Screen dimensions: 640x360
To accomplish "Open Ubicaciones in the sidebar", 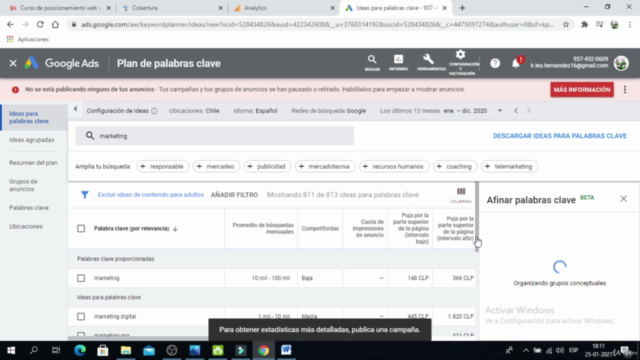I will click(x=26, y=227).
